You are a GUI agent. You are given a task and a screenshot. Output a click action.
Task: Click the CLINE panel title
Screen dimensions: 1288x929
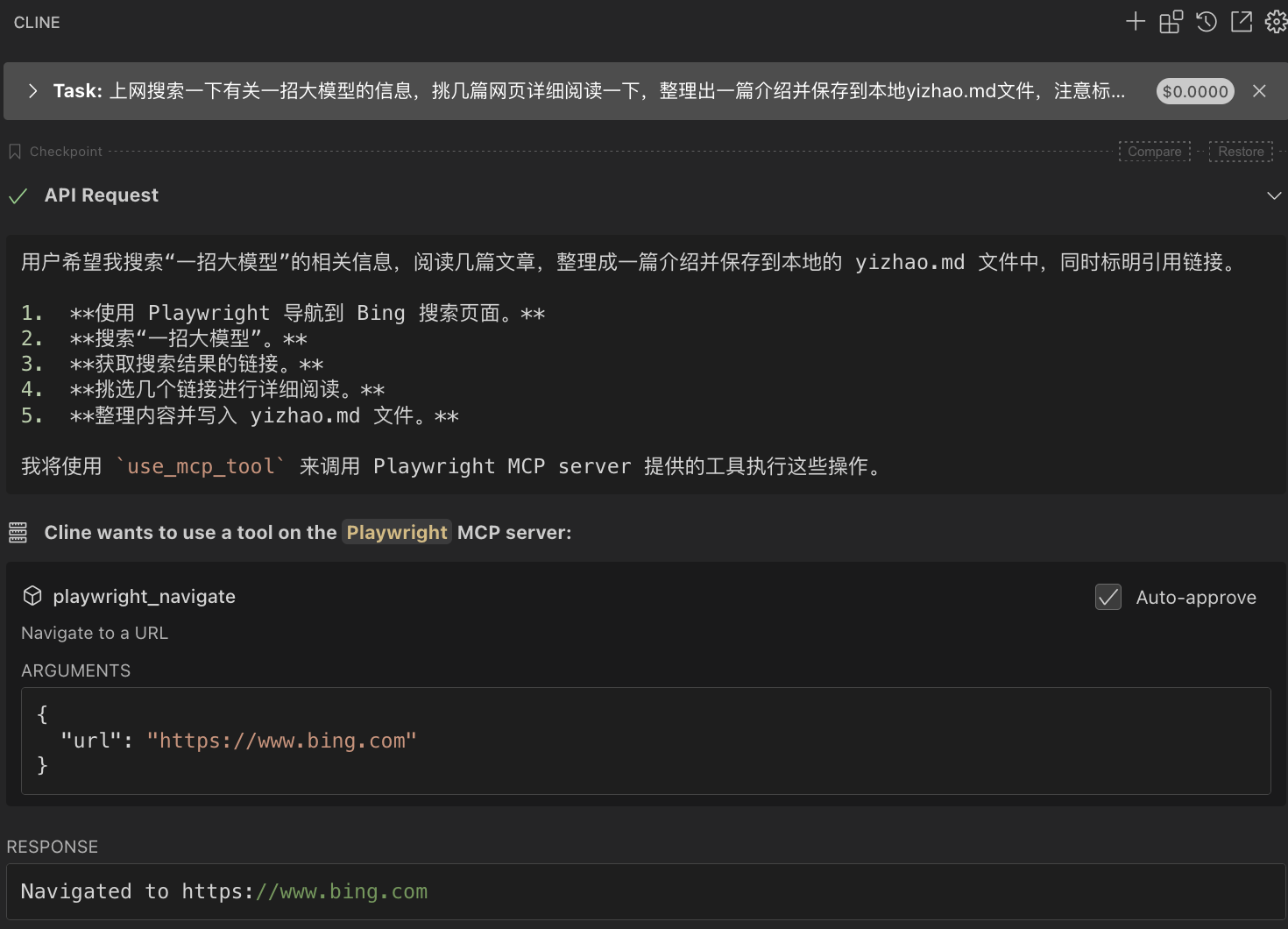37,23
